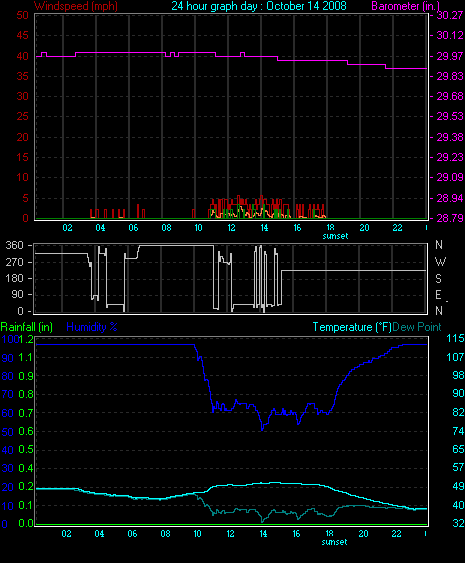Click the Barometer (in.) legend label
The image size is (465, 563).
point(405,6)
